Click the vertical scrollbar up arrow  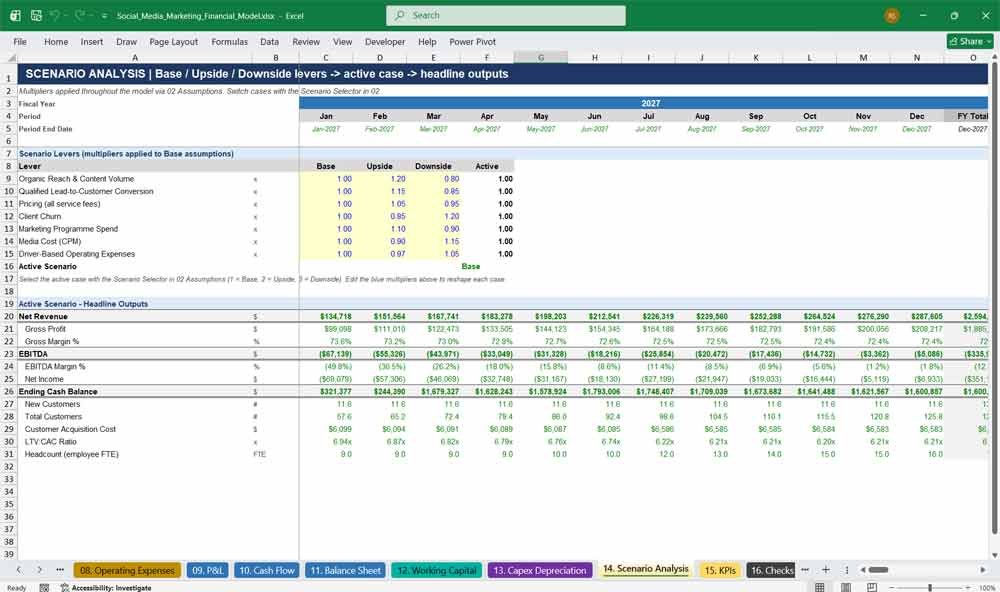tap(994, 57)
